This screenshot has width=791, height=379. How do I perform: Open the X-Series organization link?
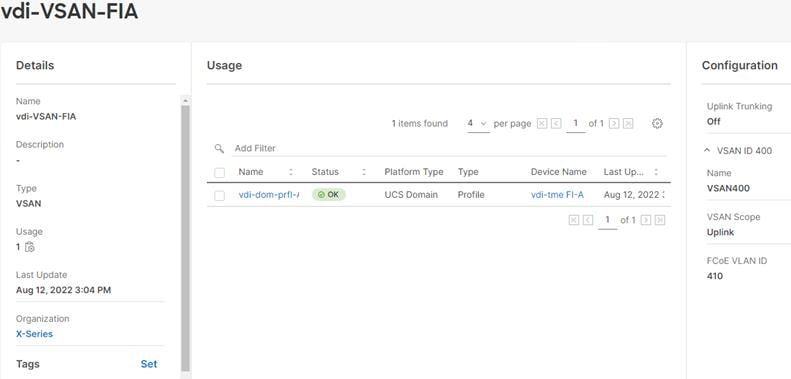click(34, 334)
